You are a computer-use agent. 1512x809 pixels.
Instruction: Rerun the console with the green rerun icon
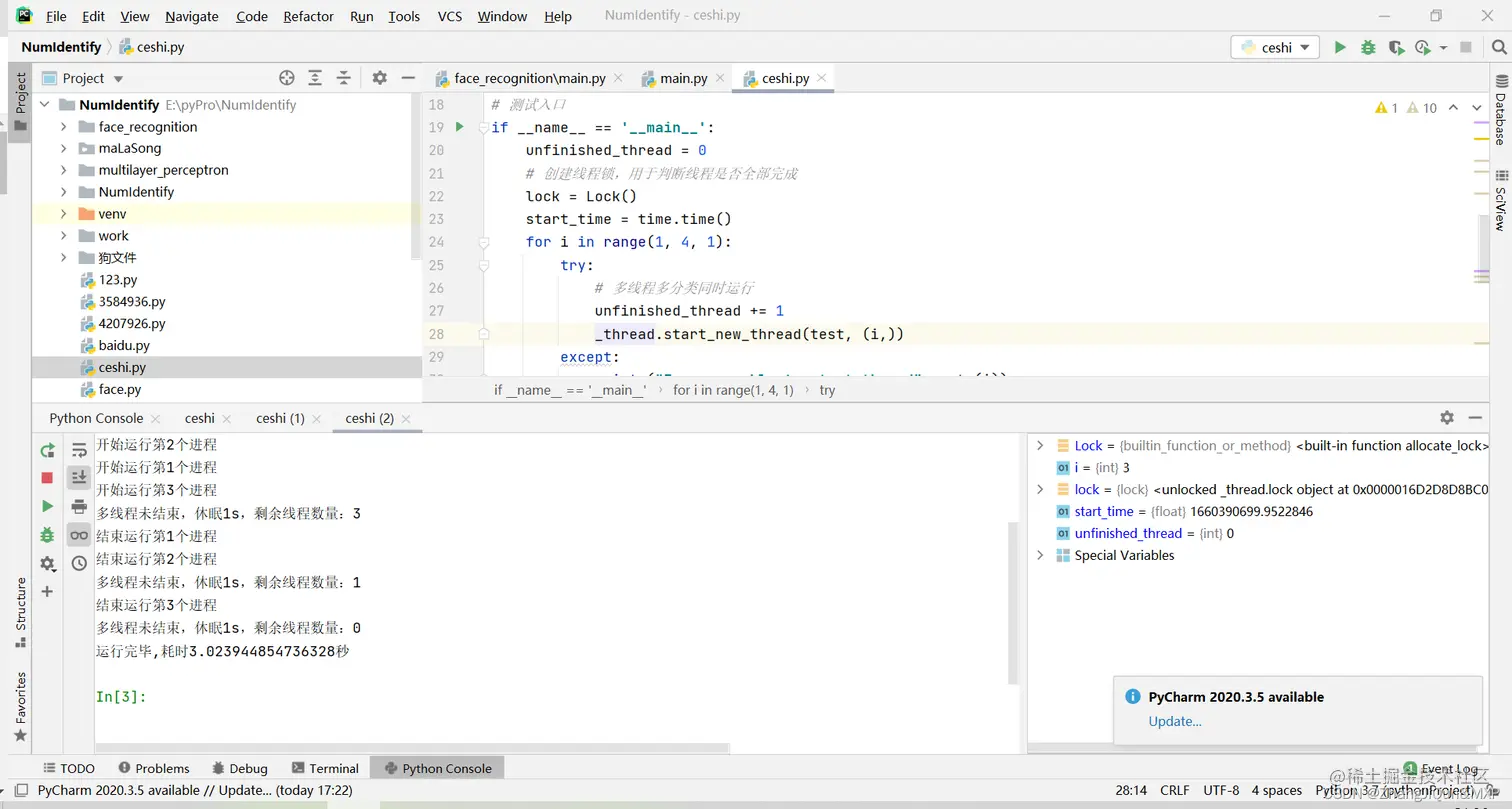(47, 451)
